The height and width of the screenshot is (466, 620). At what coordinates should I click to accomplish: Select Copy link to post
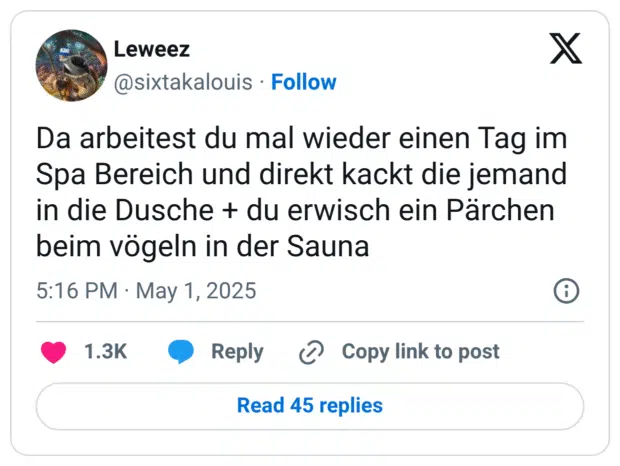pos(420,352)
